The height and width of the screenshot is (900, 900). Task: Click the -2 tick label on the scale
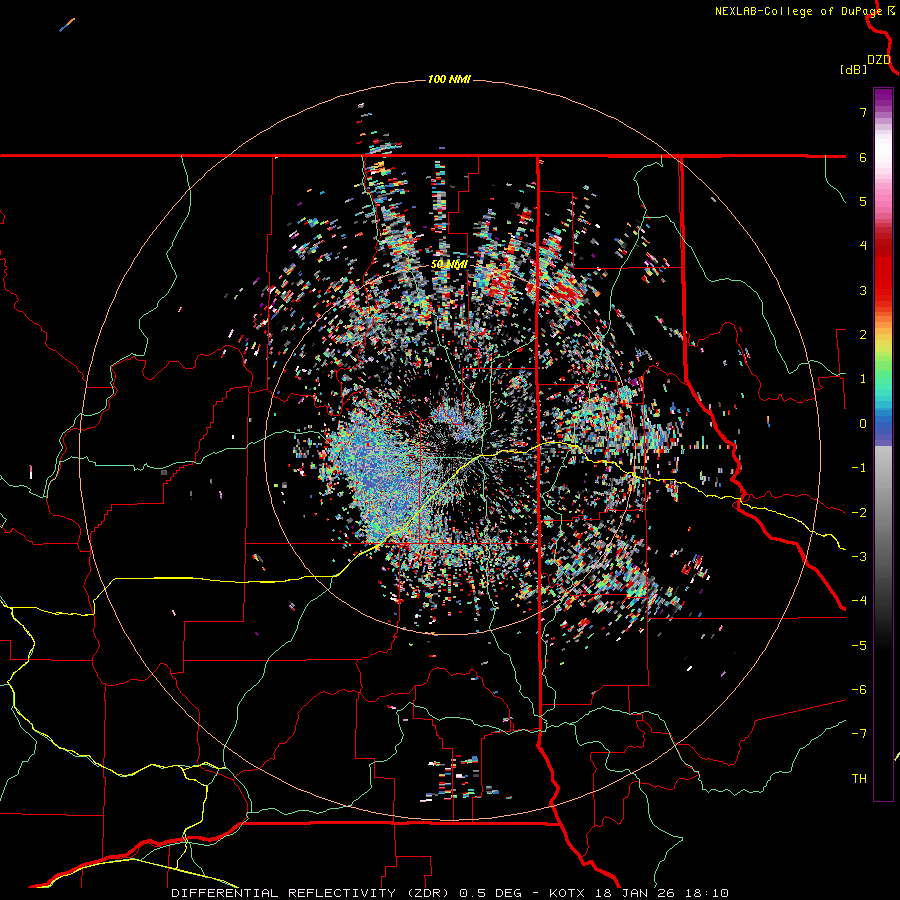coord(859,513)
